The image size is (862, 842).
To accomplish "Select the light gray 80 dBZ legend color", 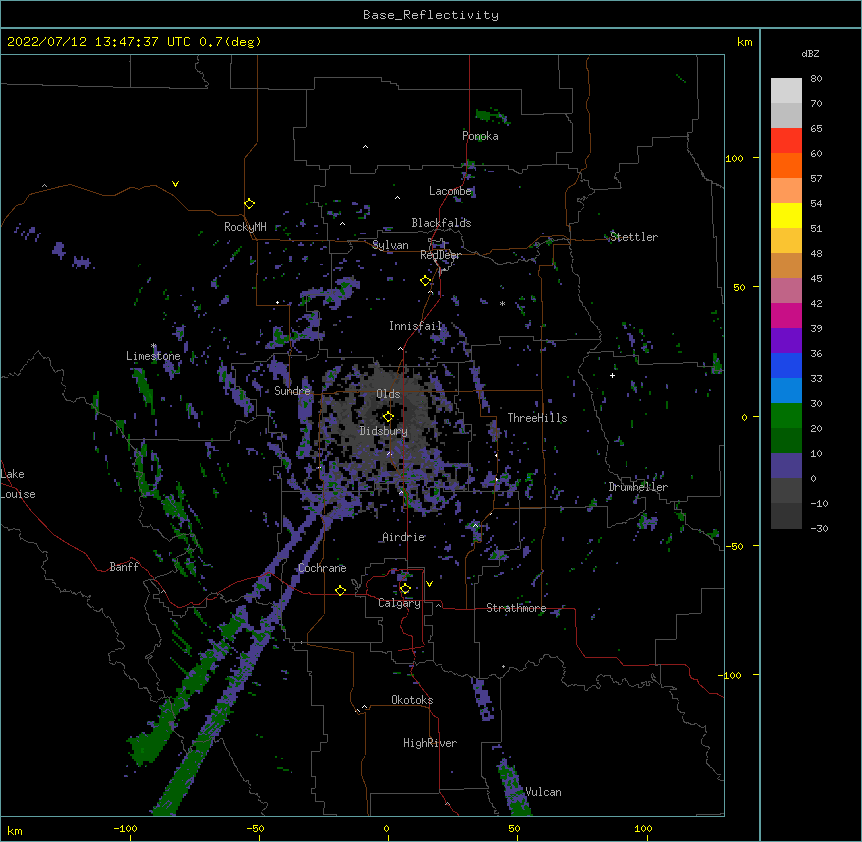I will click(786, 91).
